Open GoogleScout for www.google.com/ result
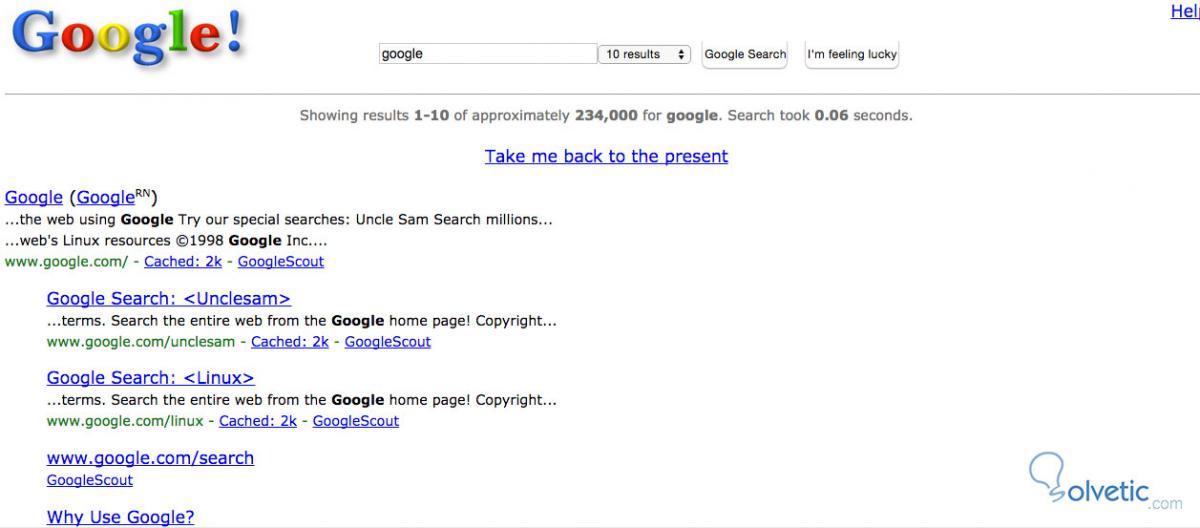The image size is (1200, 528). (281, 262)
